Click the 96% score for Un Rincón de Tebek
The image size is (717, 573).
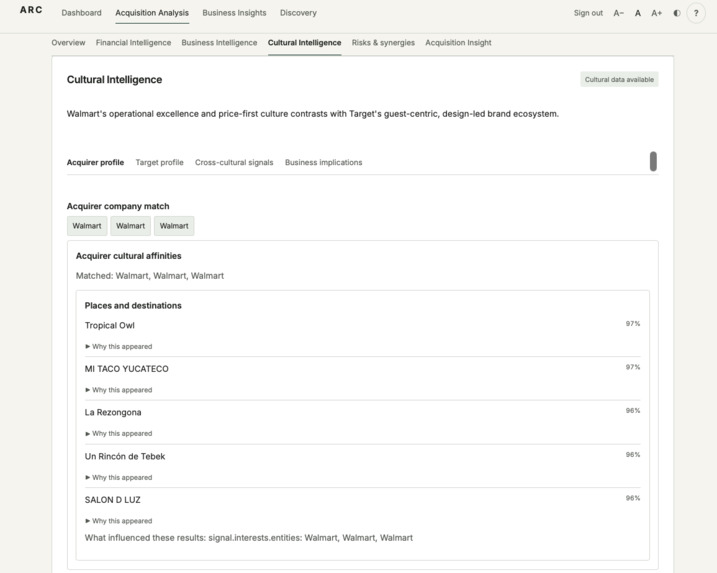pyautogui.click(x=633, y=455)
